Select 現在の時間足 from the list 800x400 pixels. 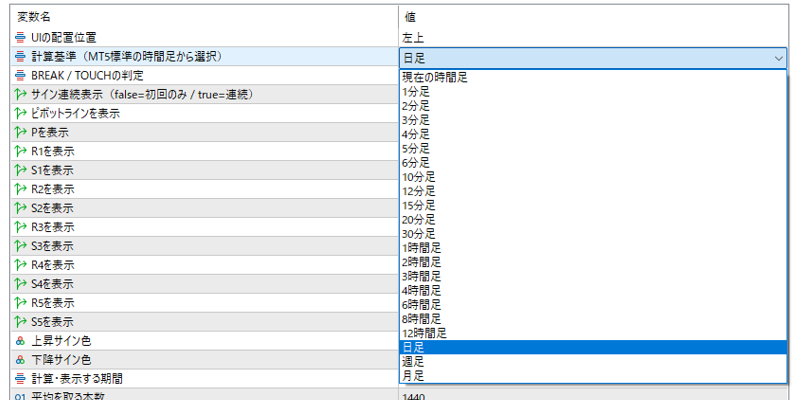[593, 78]
